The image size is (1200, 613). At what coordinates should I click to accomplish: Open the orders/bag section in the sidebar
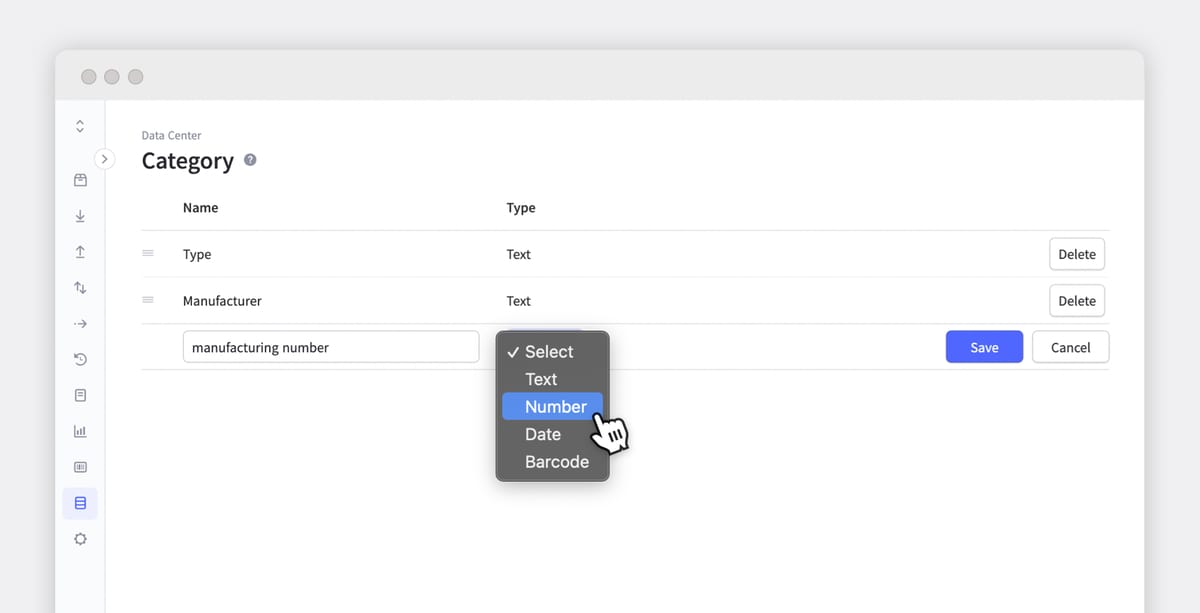click(x=80, y=180)
